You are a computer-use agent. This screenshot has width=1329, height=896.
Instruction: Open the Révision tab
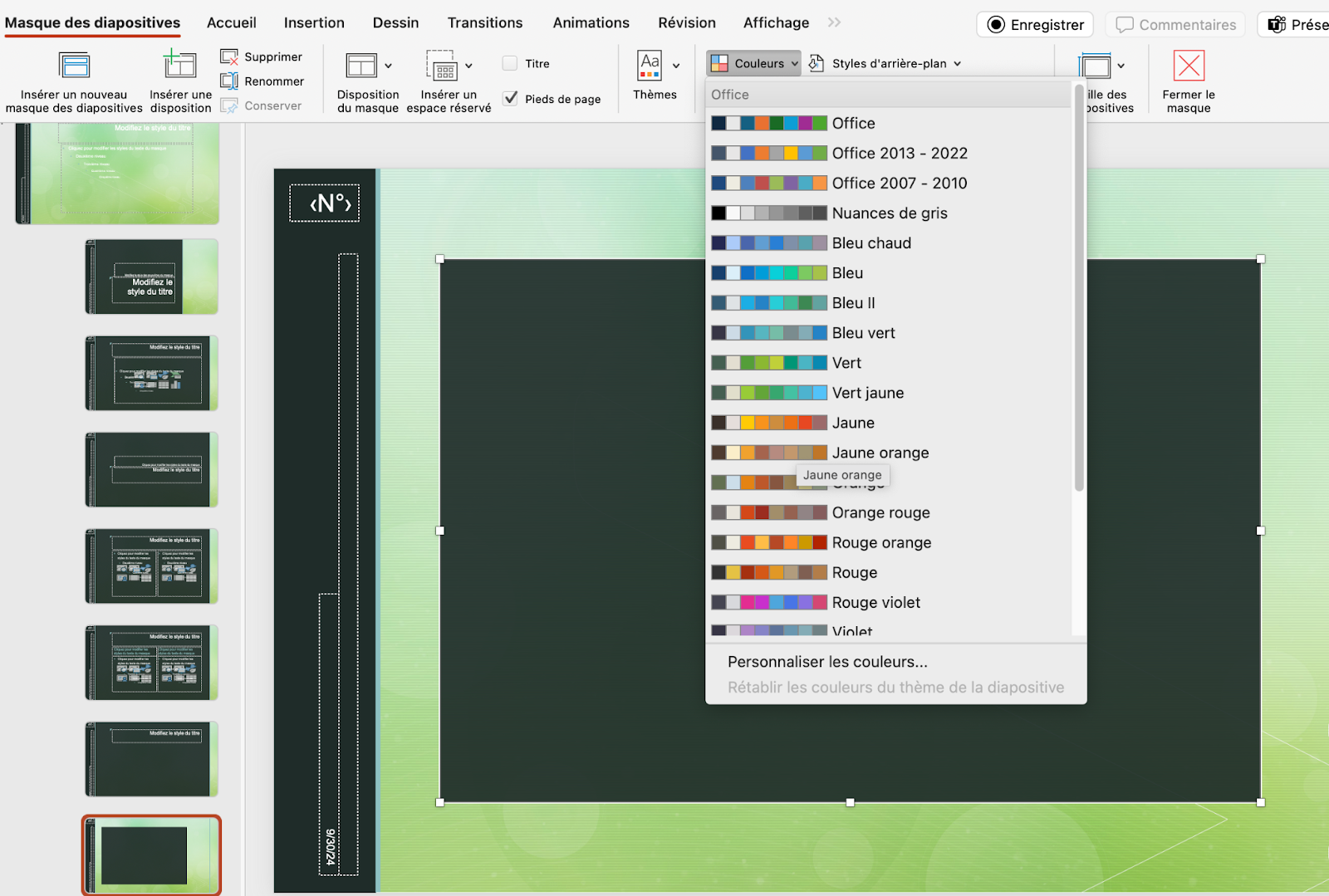[687, 22]
